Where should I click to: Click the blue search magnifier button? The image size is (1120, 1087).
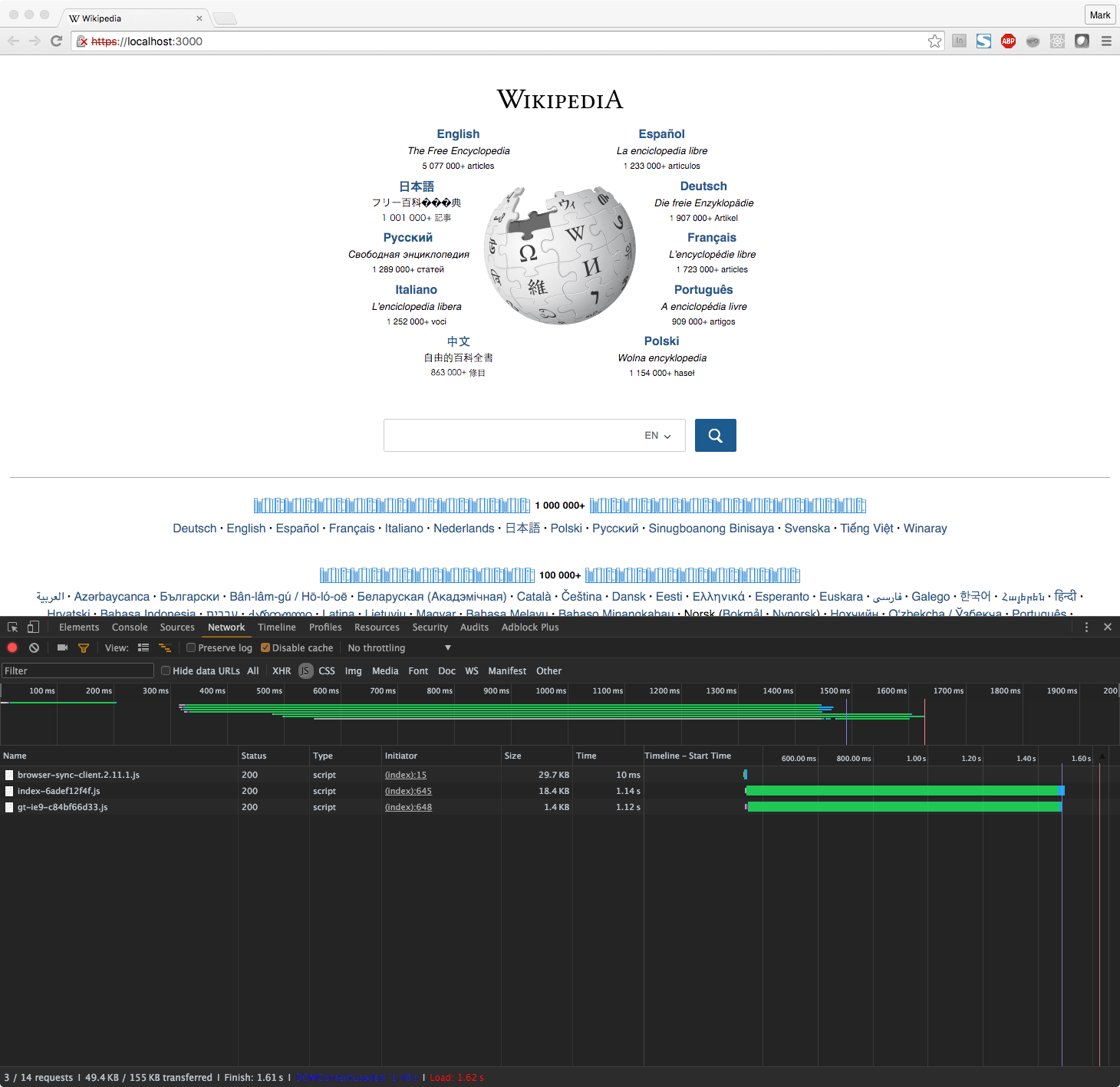(x=716, y=436)
